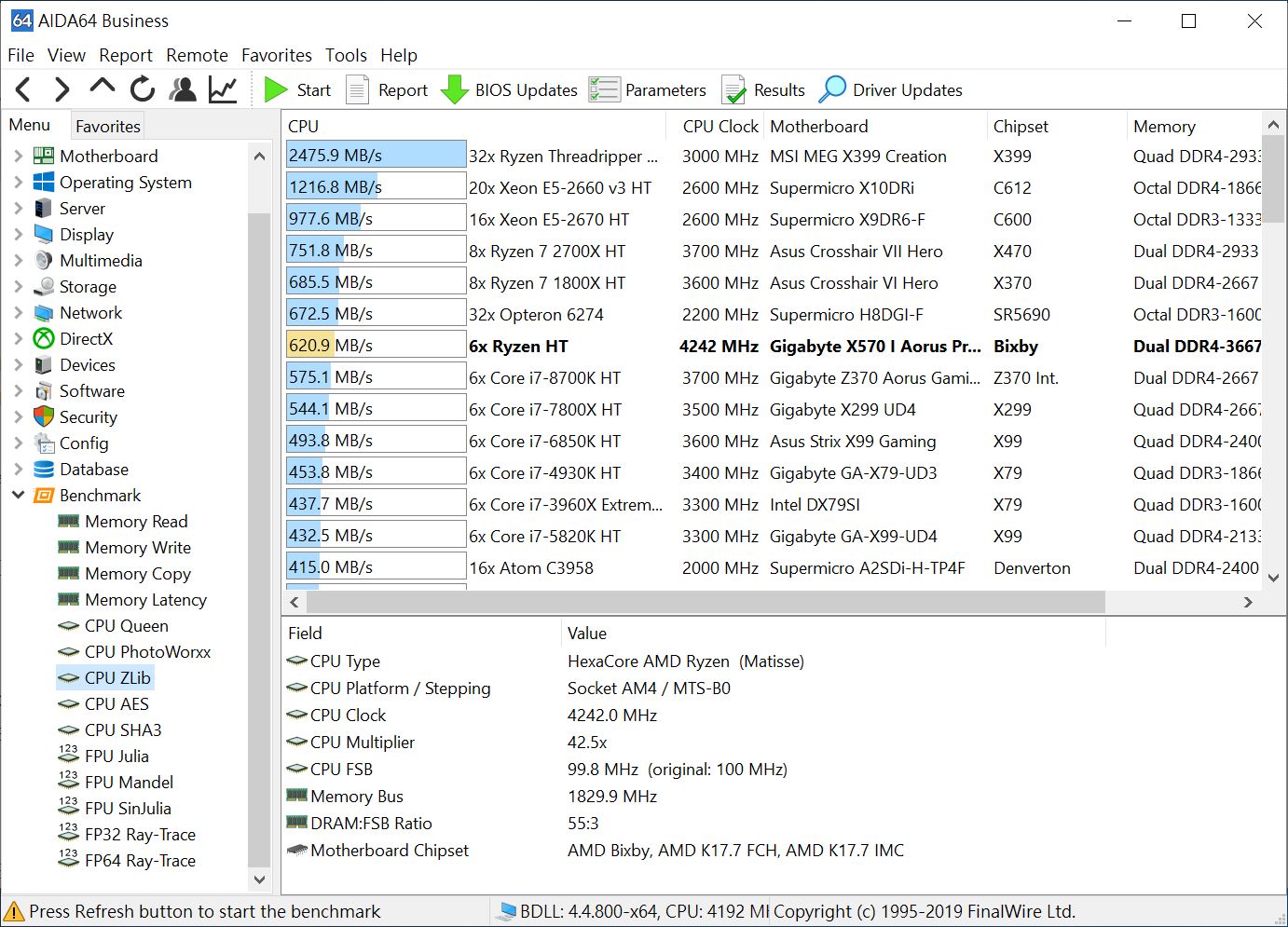The image size is (1288, 927).
Task: Open the user audit icon in the toolbar
Action: click(182, 89)
